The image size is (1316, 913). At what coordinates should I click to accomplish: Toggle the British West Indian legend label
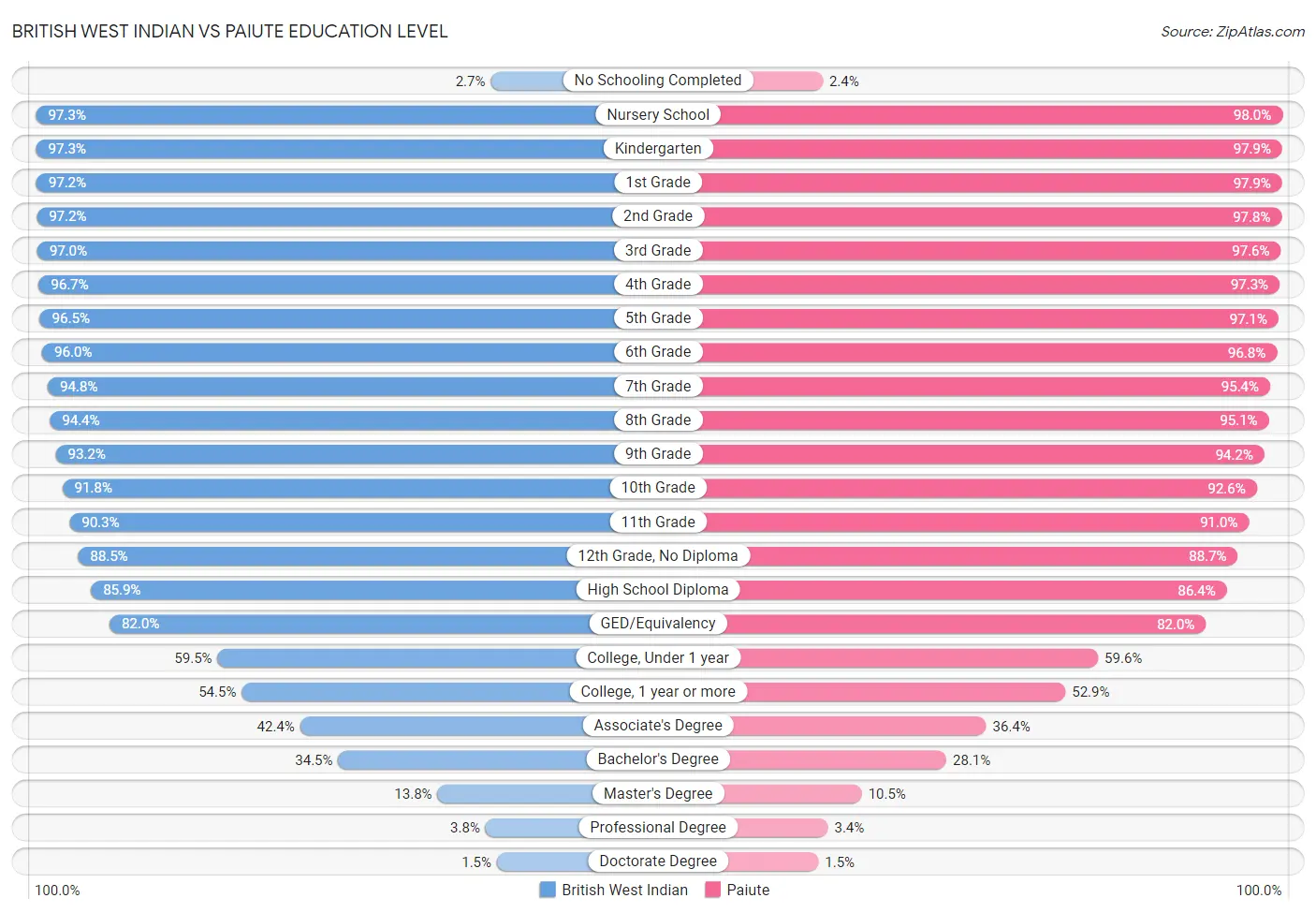coord(624,890)
